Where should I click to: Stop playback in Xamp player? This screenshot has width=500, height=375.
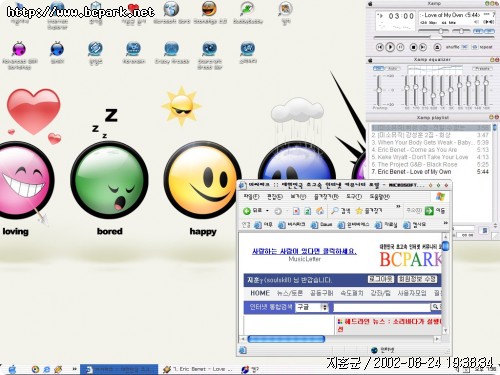click(413, 47)
